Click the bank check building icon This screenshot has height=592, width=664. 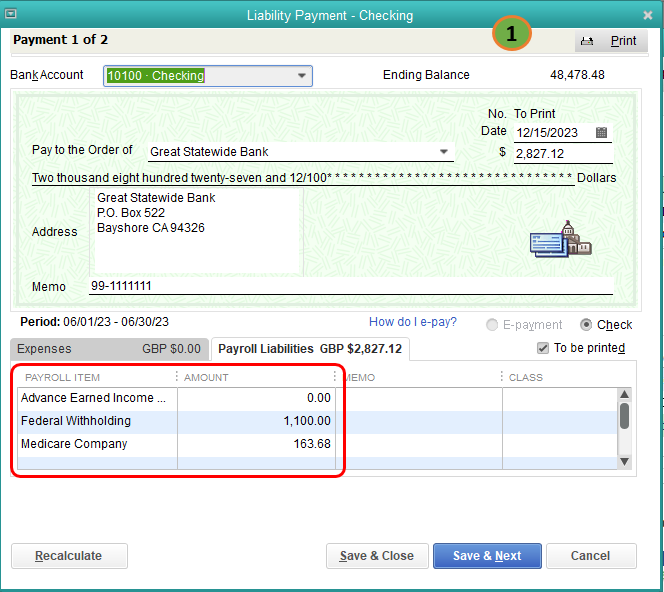(x=560, y=239)
